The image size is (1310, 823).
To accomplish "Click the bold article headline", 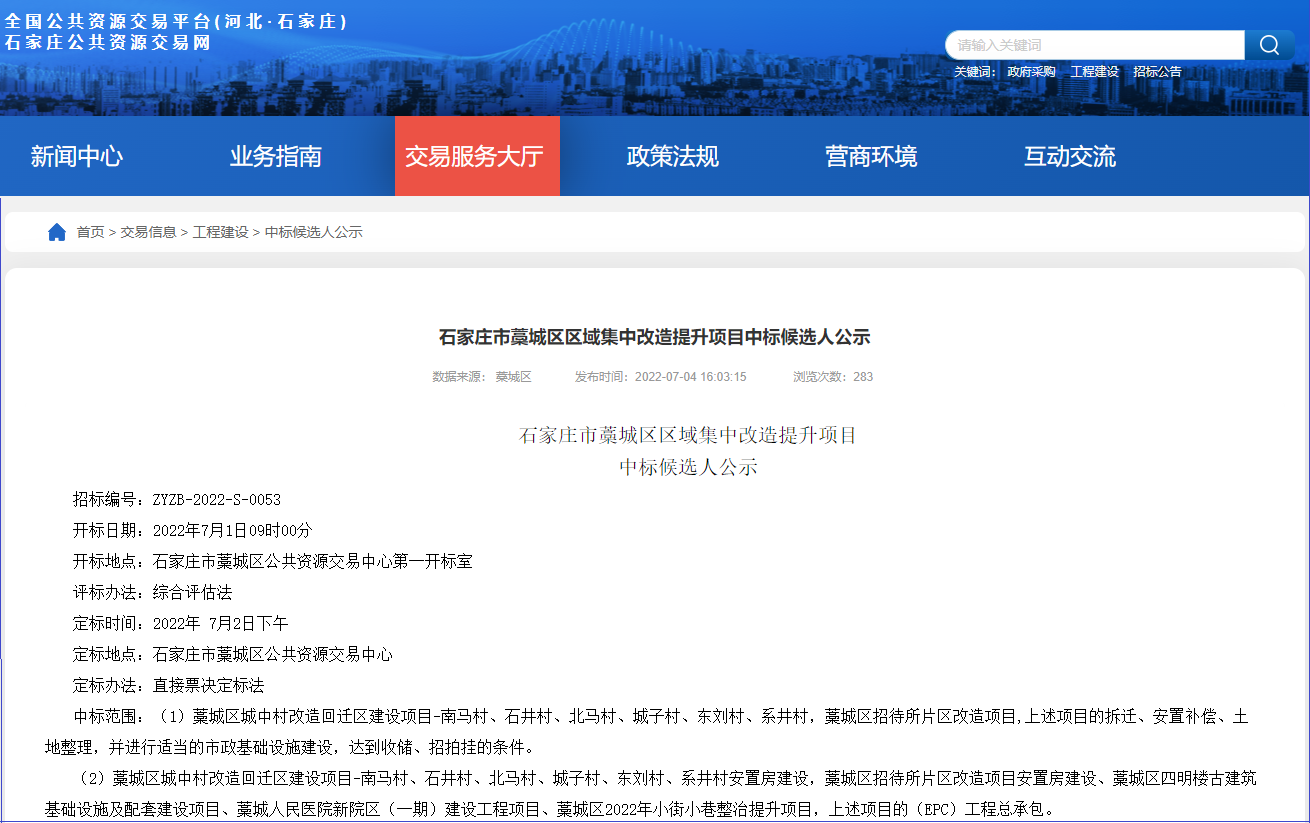I will click(655, 338).
